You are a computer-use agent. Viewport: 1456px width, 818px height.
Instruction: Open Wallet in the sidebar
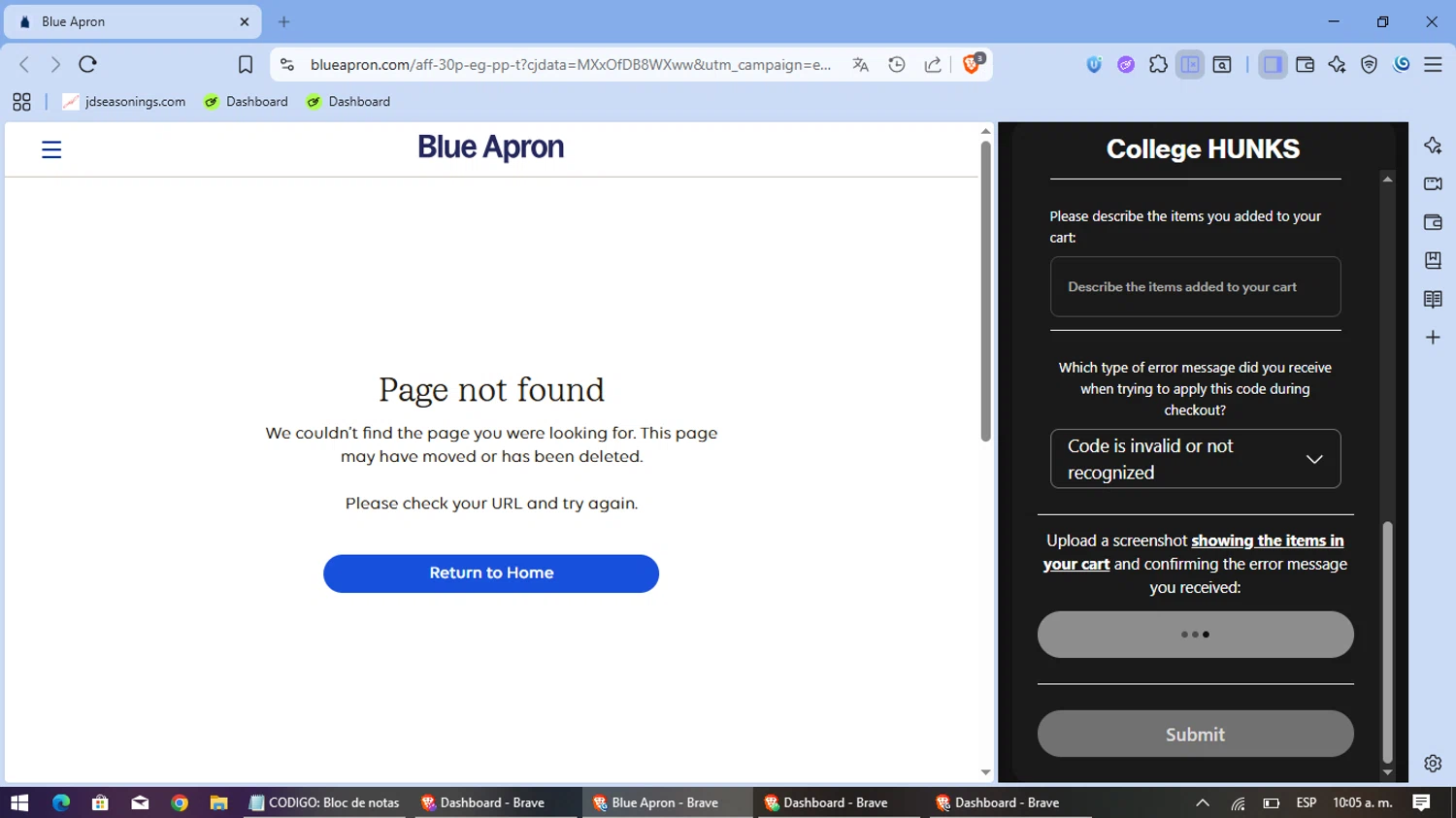[1433, 222]
